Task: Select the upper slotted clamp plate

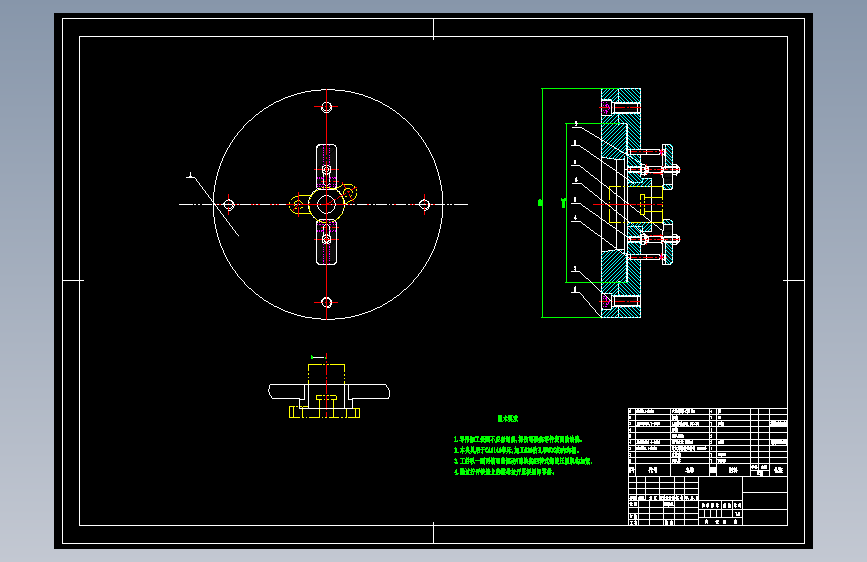Action: pos(326,166)
